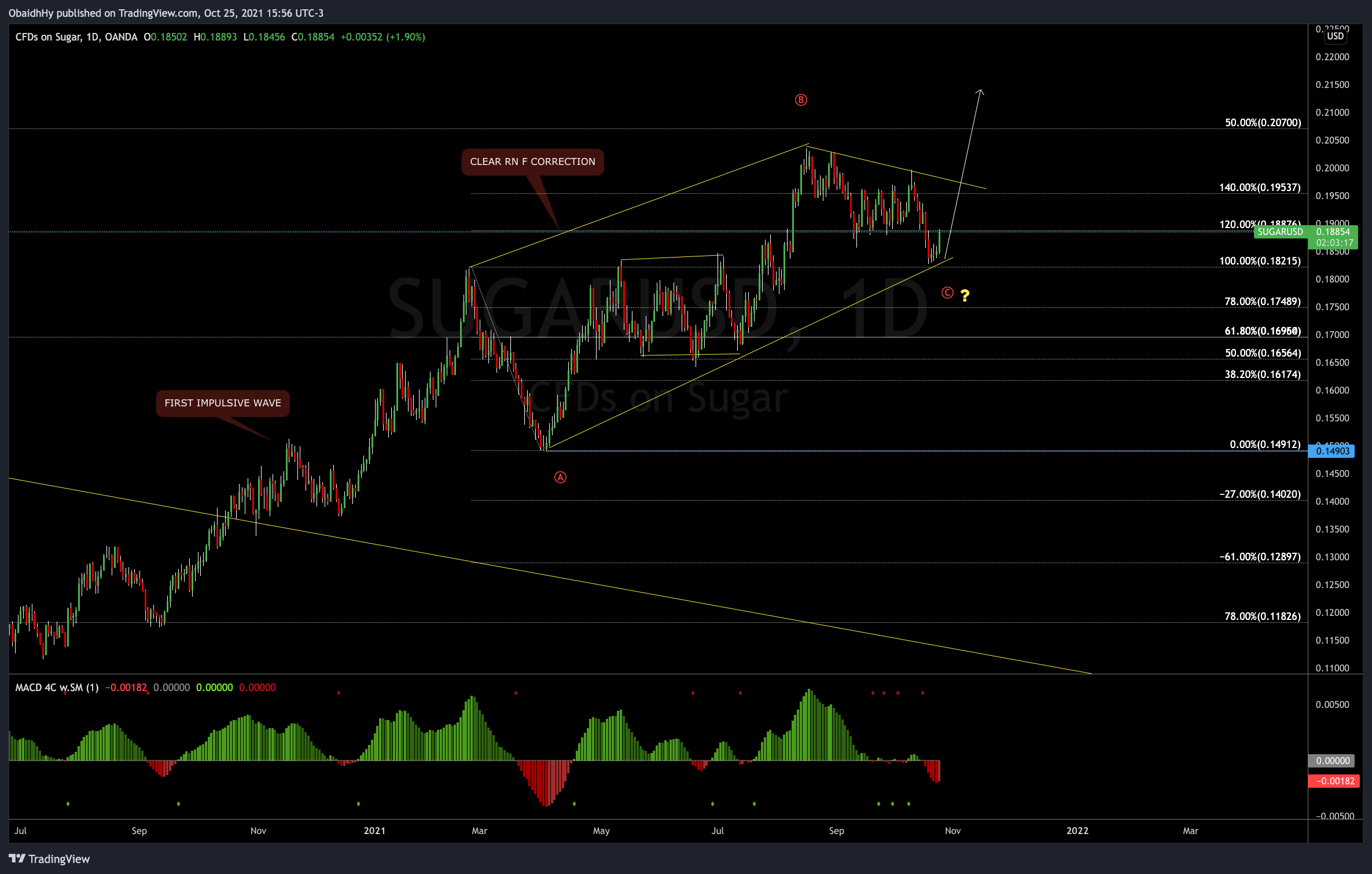This screenshot has width=1372, height=874.
Task: Click the Fib label 100.00%(0.18215)
Action: 1260,261
